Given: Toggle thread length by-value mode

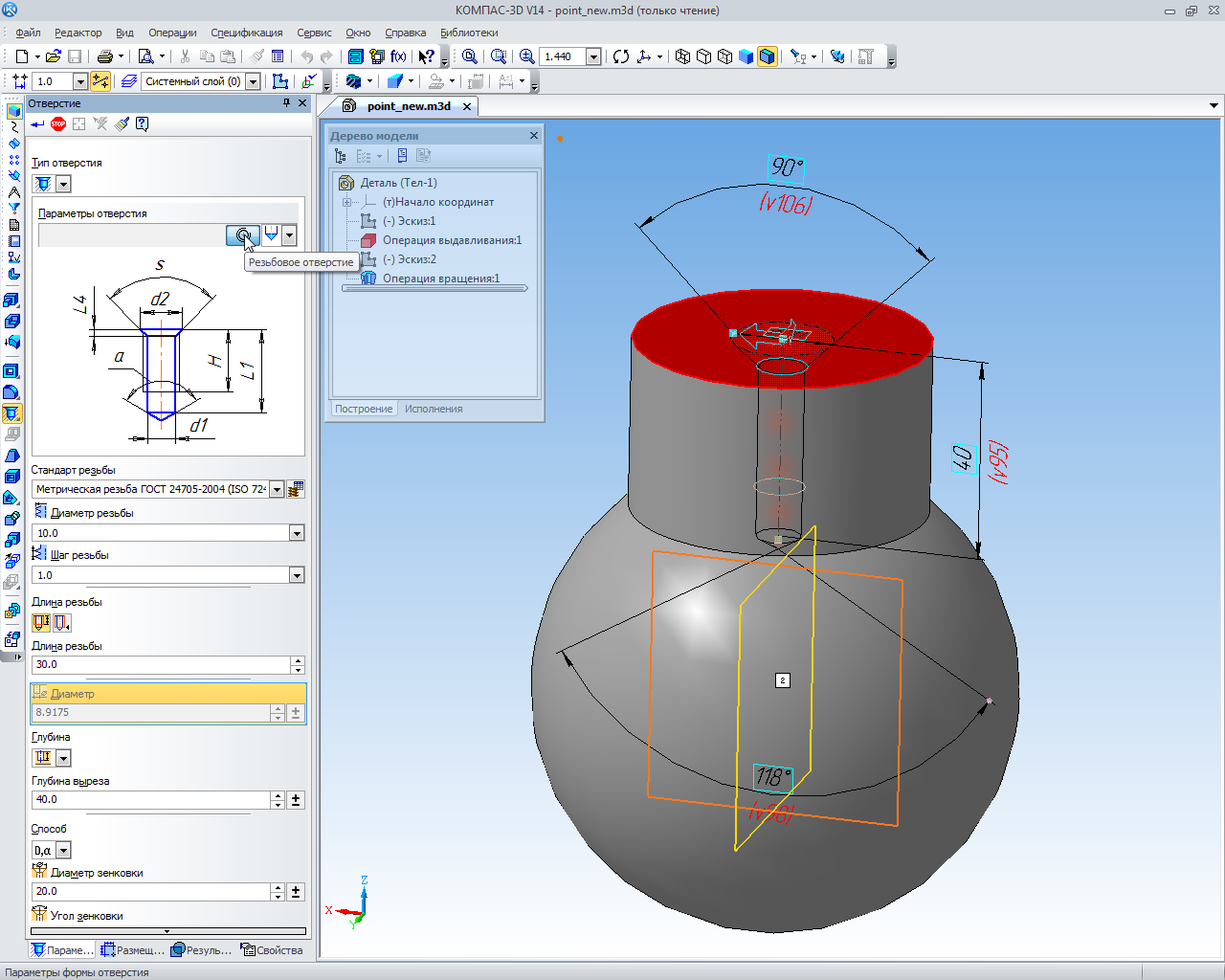Looking at the screenshot, I should tap(61, 623).
